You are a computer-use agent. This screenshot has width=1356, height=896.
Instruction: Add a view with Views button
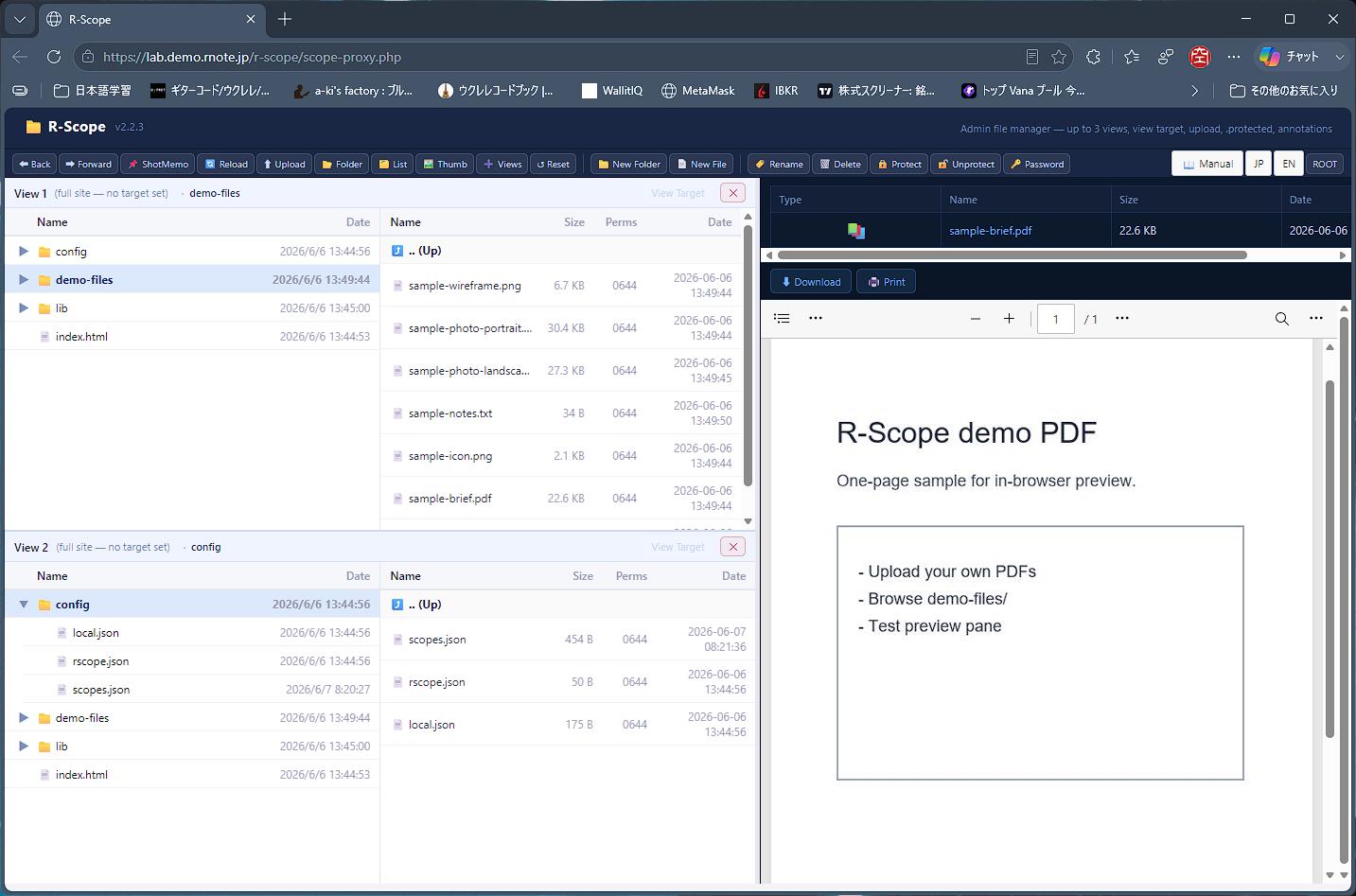click(502, 164)
